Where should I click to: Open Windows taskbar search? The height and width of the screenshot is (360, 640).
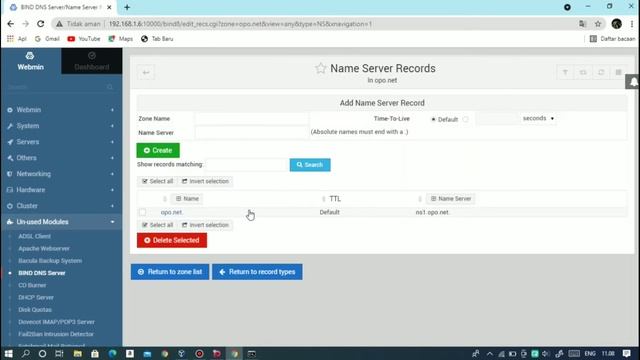click(x=26, y=353)
